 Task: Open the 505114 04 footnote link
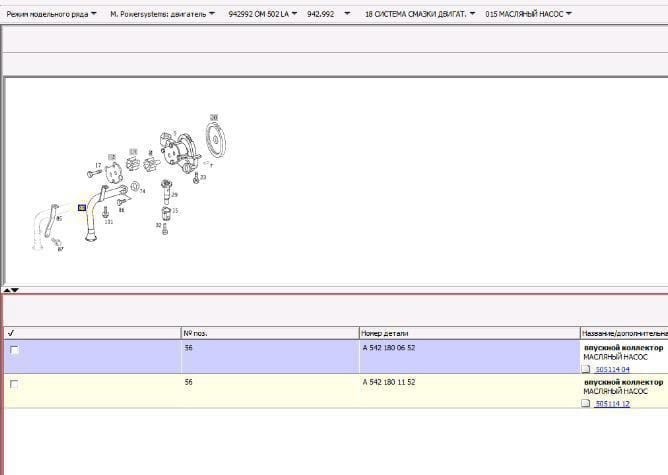[612, 369]
